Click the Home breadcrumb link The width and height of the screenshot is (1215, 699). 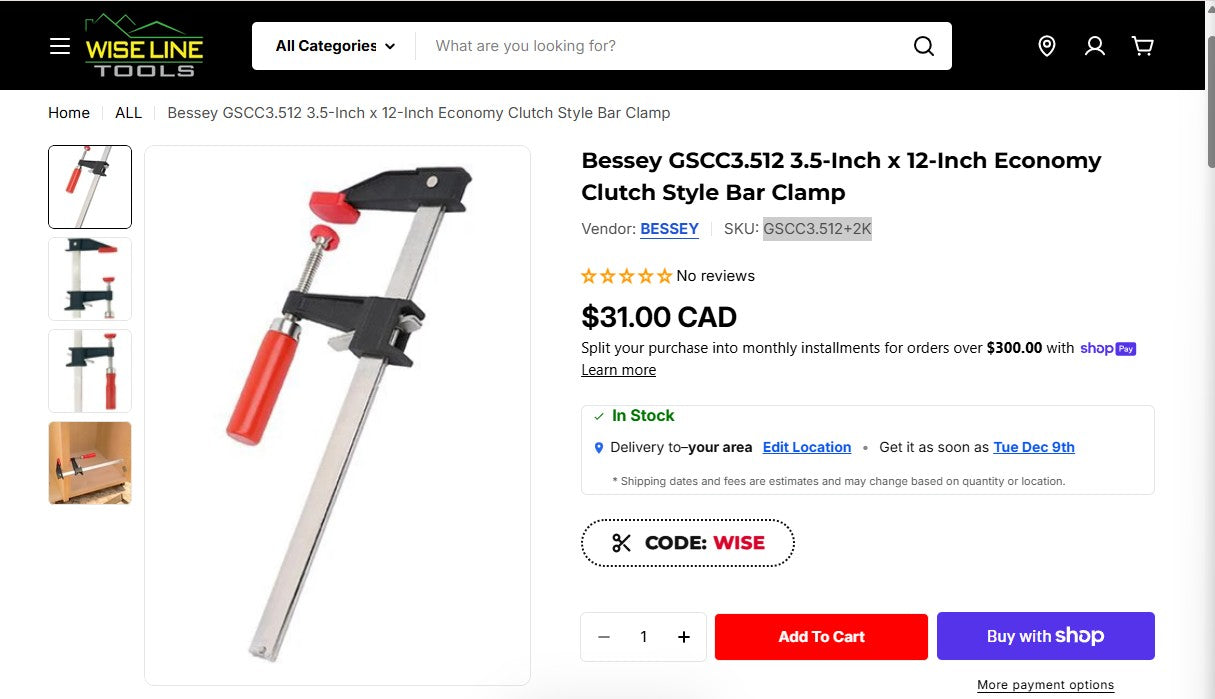68,113
